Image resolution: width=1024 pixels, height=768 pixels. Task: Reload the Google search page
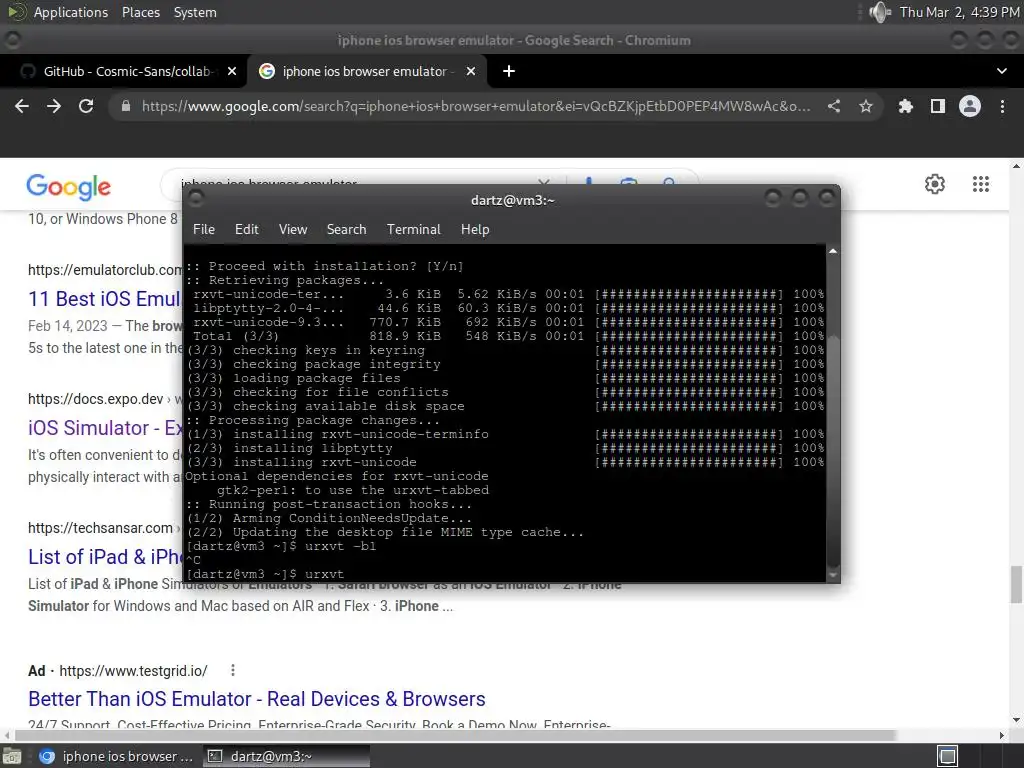point(86,106)
